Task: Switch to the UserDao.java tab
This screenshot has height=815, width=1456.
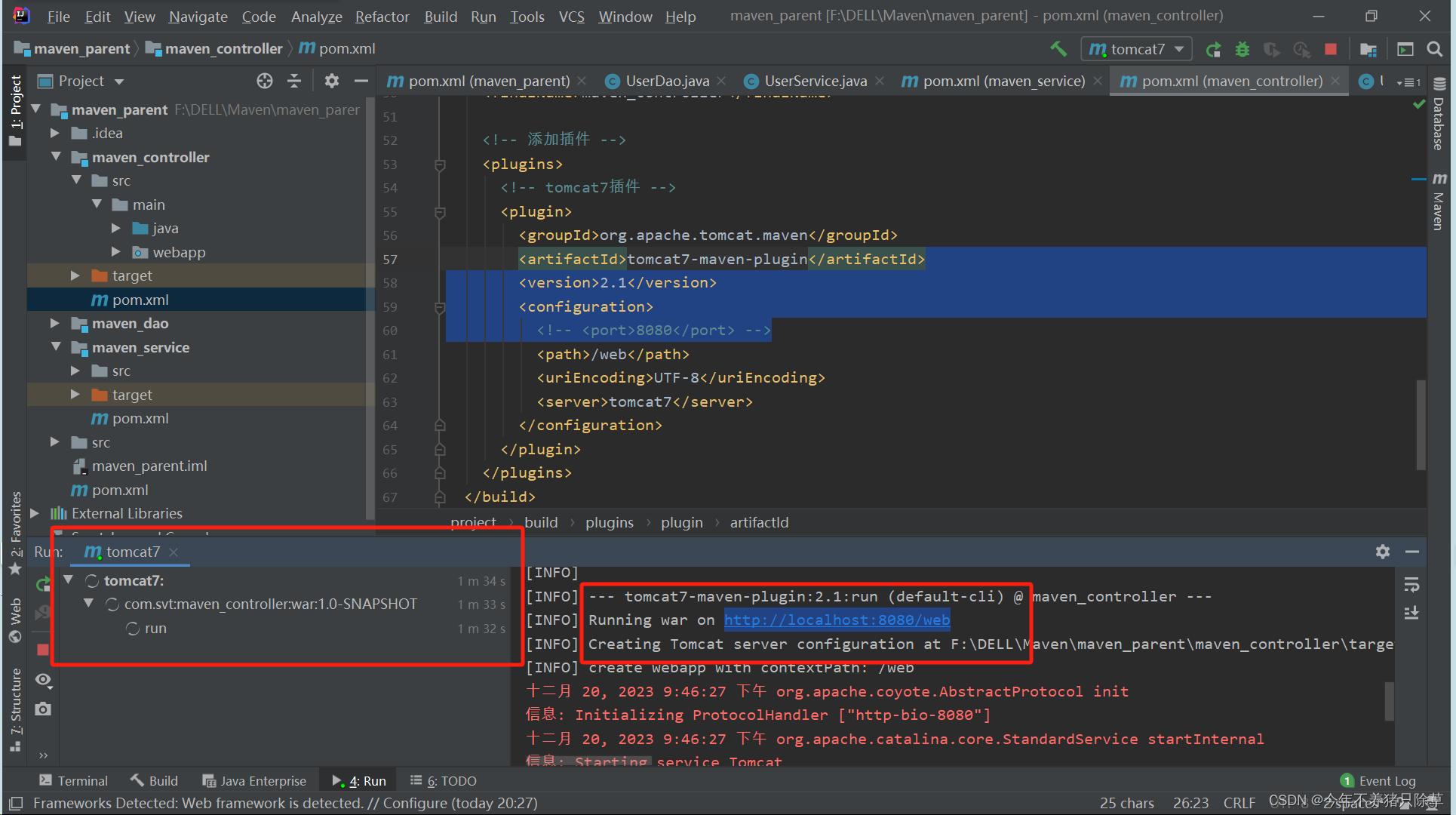Action: [668, 81]
